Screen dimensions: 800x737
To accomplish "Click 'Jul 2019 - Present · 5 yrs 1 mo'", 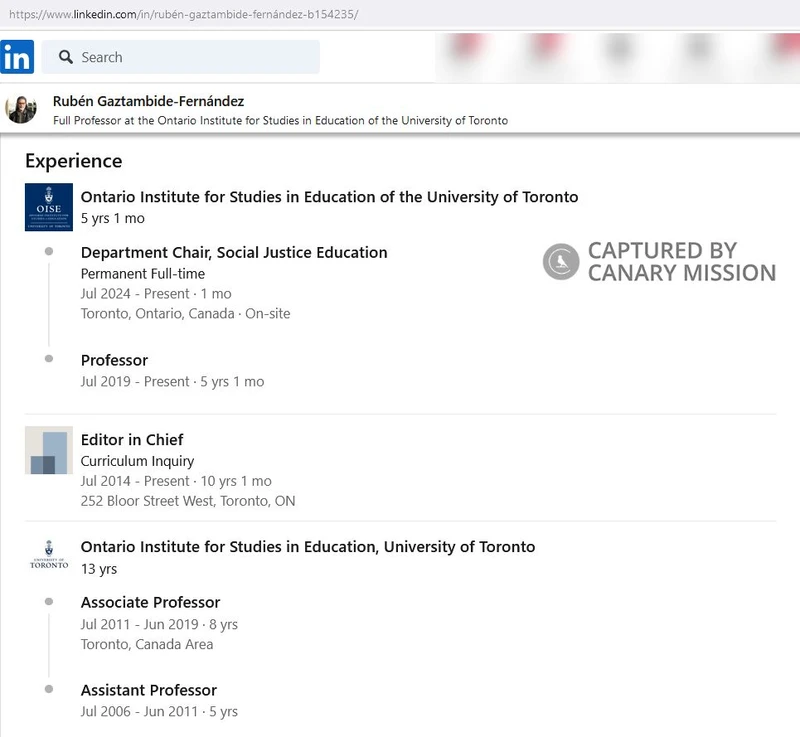I will click(172, 382).
